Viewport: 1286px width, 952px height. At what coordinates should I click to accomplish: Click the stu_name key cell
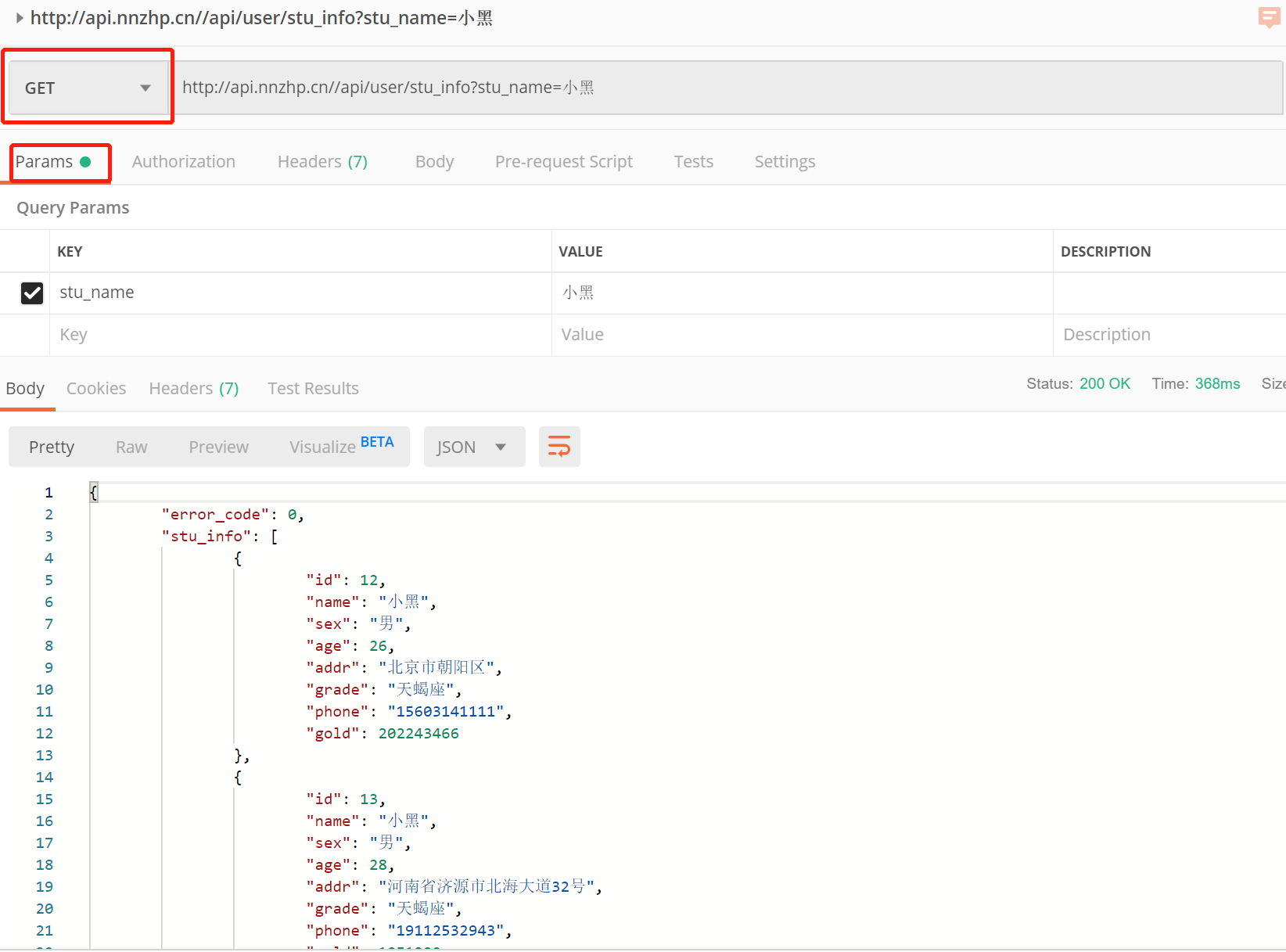pyautogui.click(x=300, y=293)
